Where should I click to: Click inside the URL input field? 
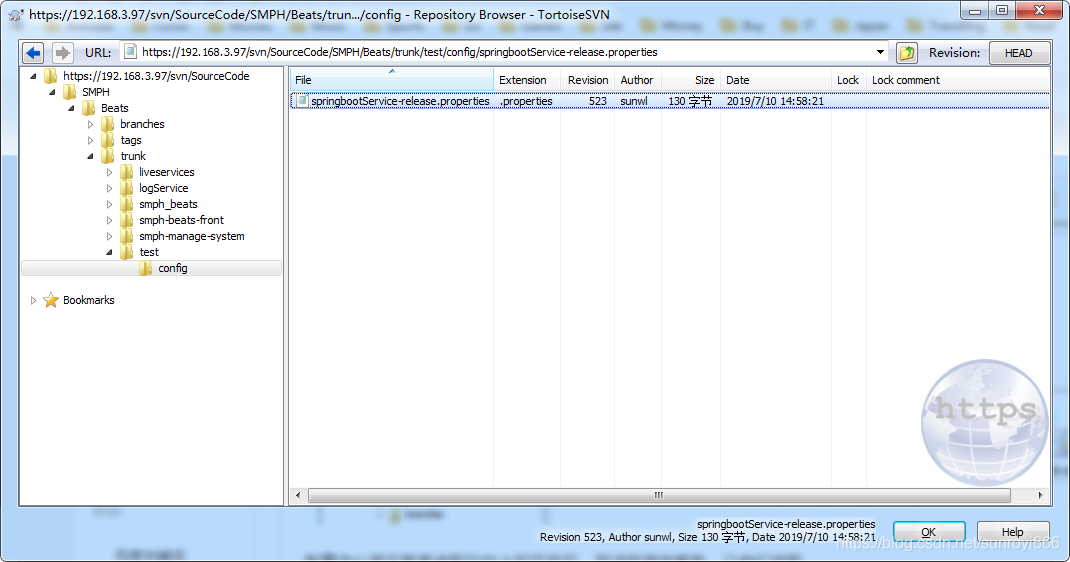pyautogui.click(x=505, y=53)
